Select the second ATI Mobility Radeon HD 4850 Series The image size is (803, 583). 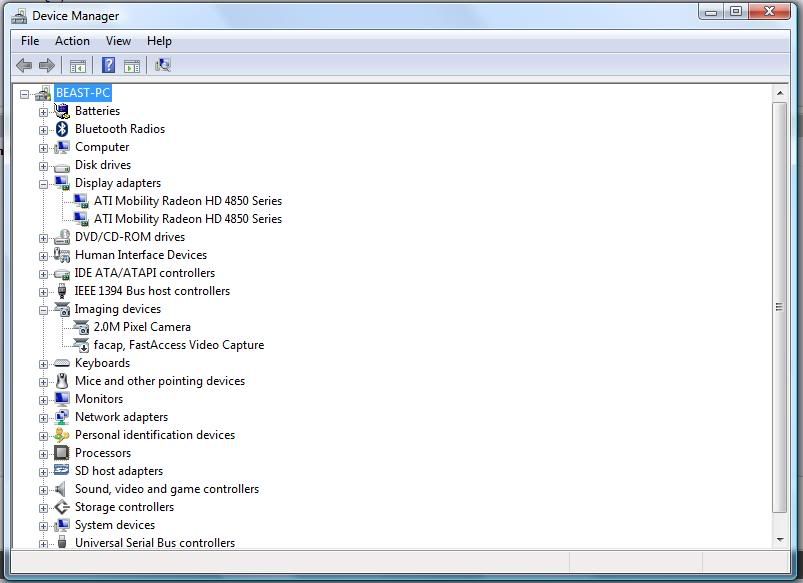pos(187,219)
